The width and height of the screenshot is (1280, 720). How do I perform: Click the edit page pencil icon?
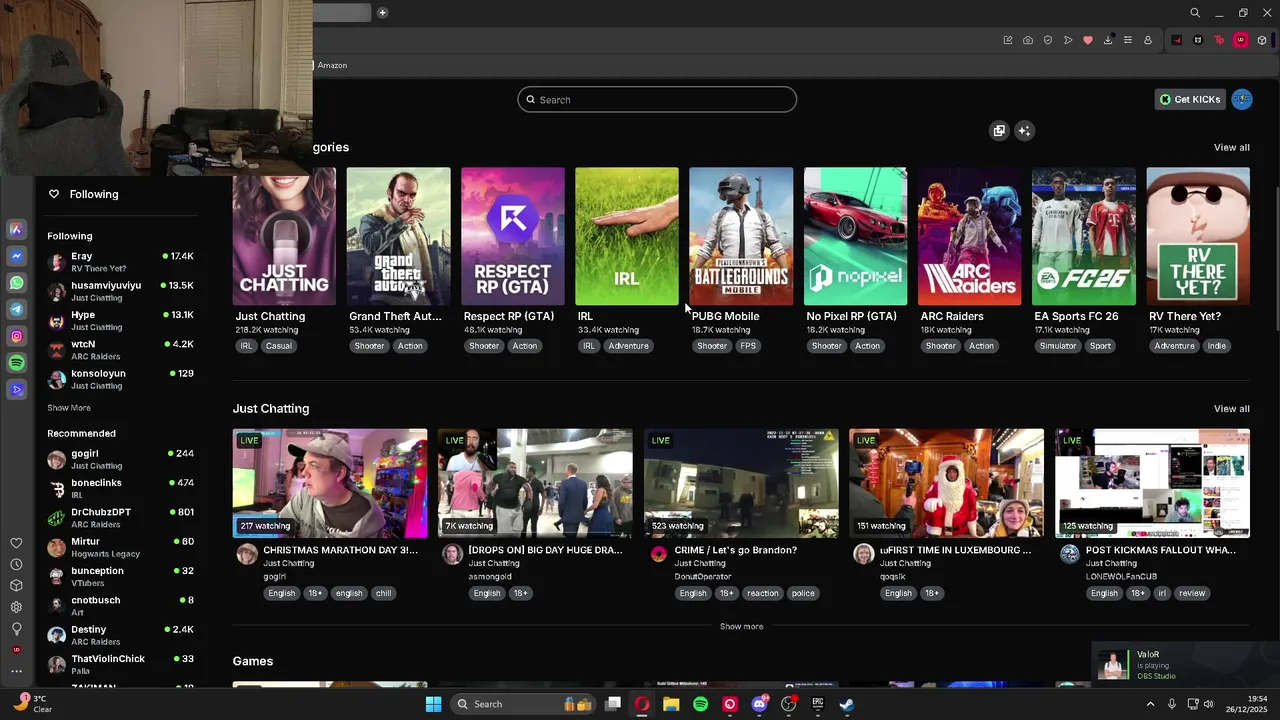click(x=1008, y=40)
